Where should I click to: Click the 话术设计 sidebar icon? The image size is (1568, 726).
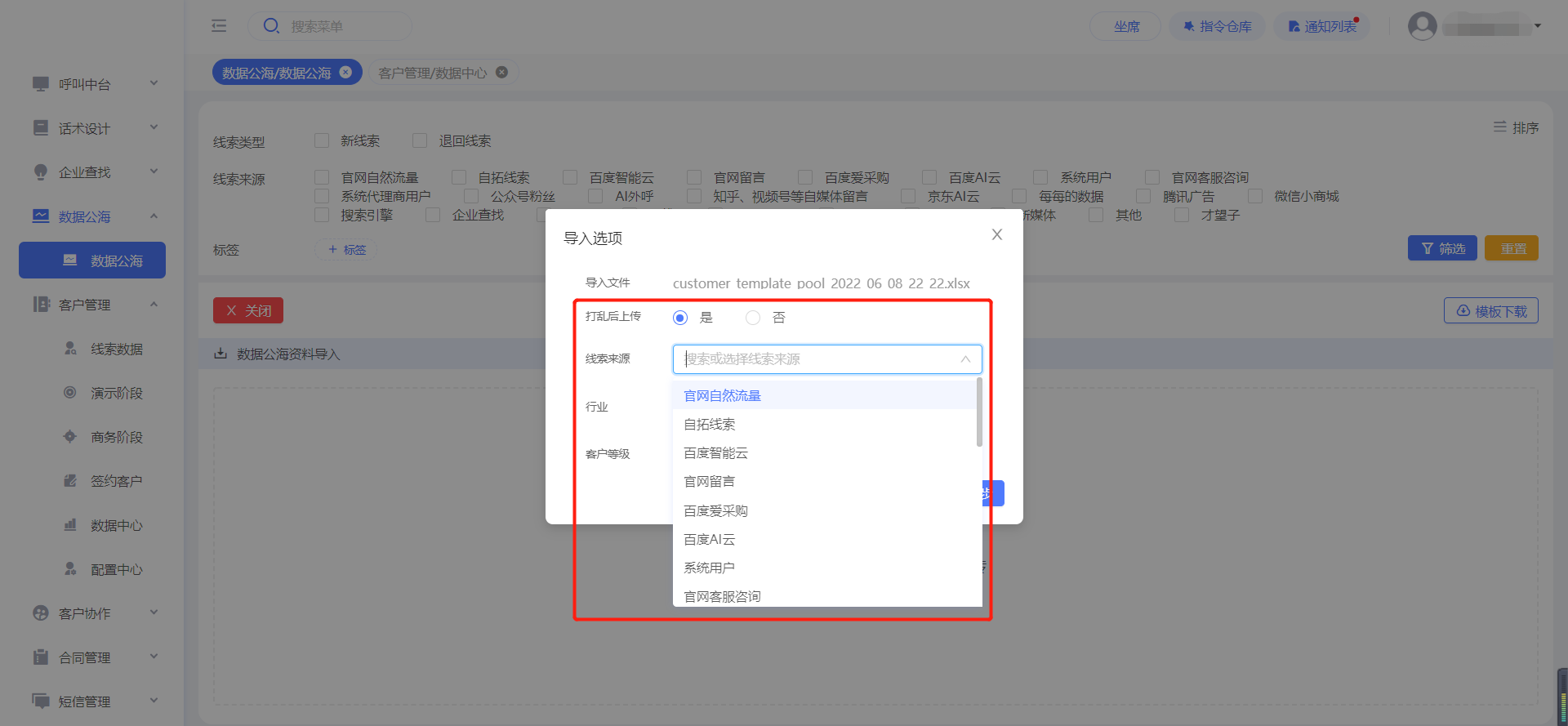pos(41,128)
